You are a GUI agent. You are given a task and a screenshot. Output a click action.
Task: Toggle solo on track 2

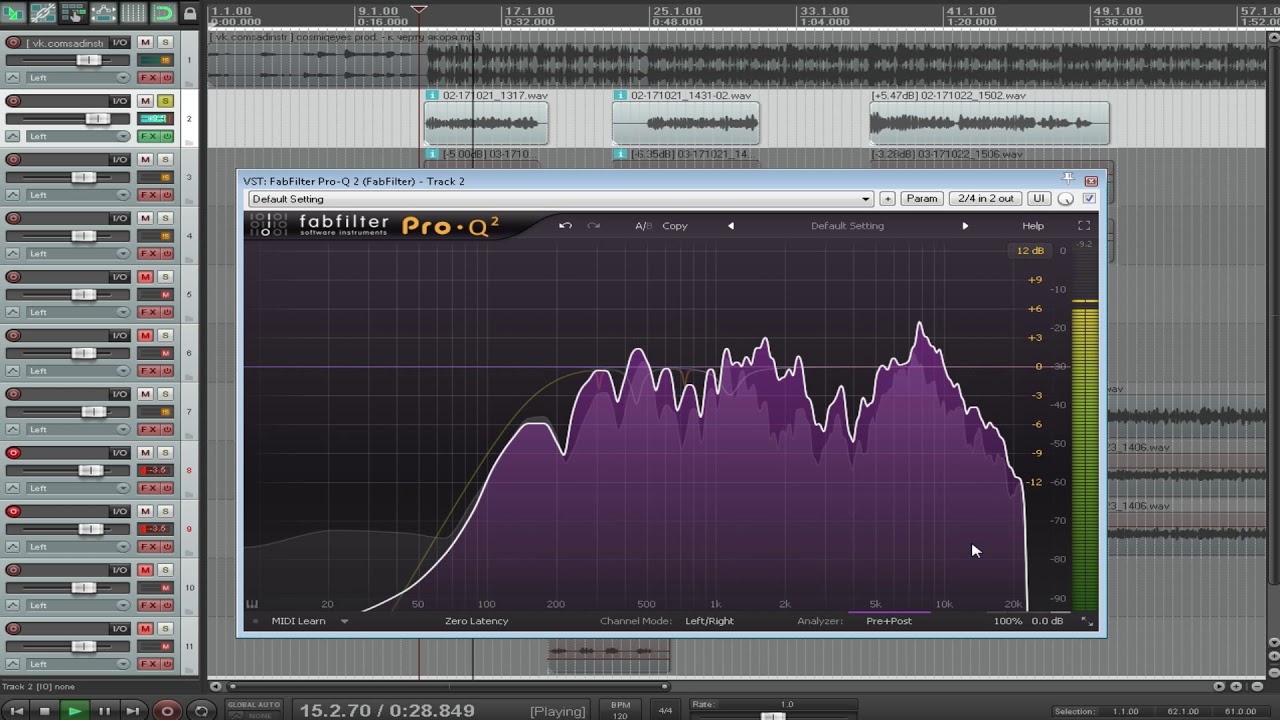[x=165, y=101]
